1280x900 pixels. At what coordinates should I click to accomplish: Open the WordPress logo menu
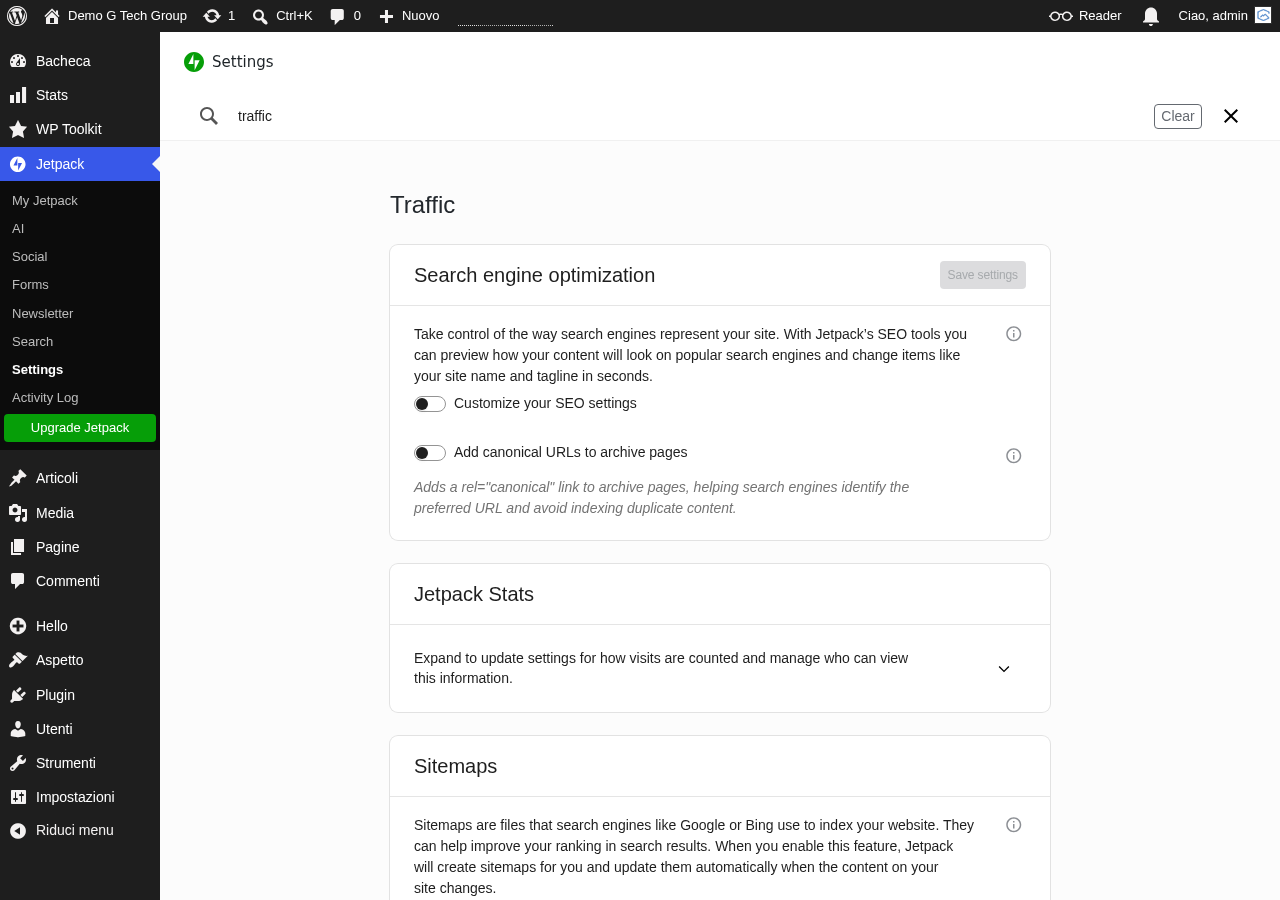click(17, 16)
